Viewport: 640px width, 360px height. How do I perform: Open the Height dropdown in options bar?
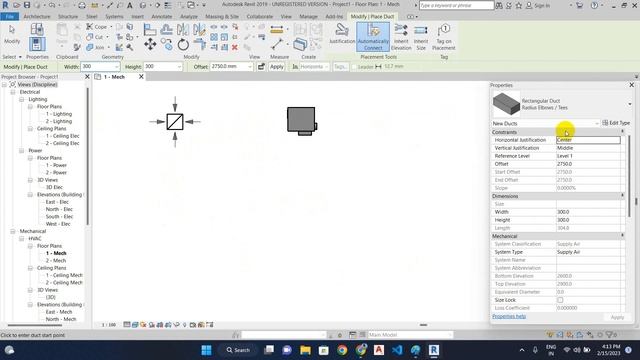(x=179, y=67)
